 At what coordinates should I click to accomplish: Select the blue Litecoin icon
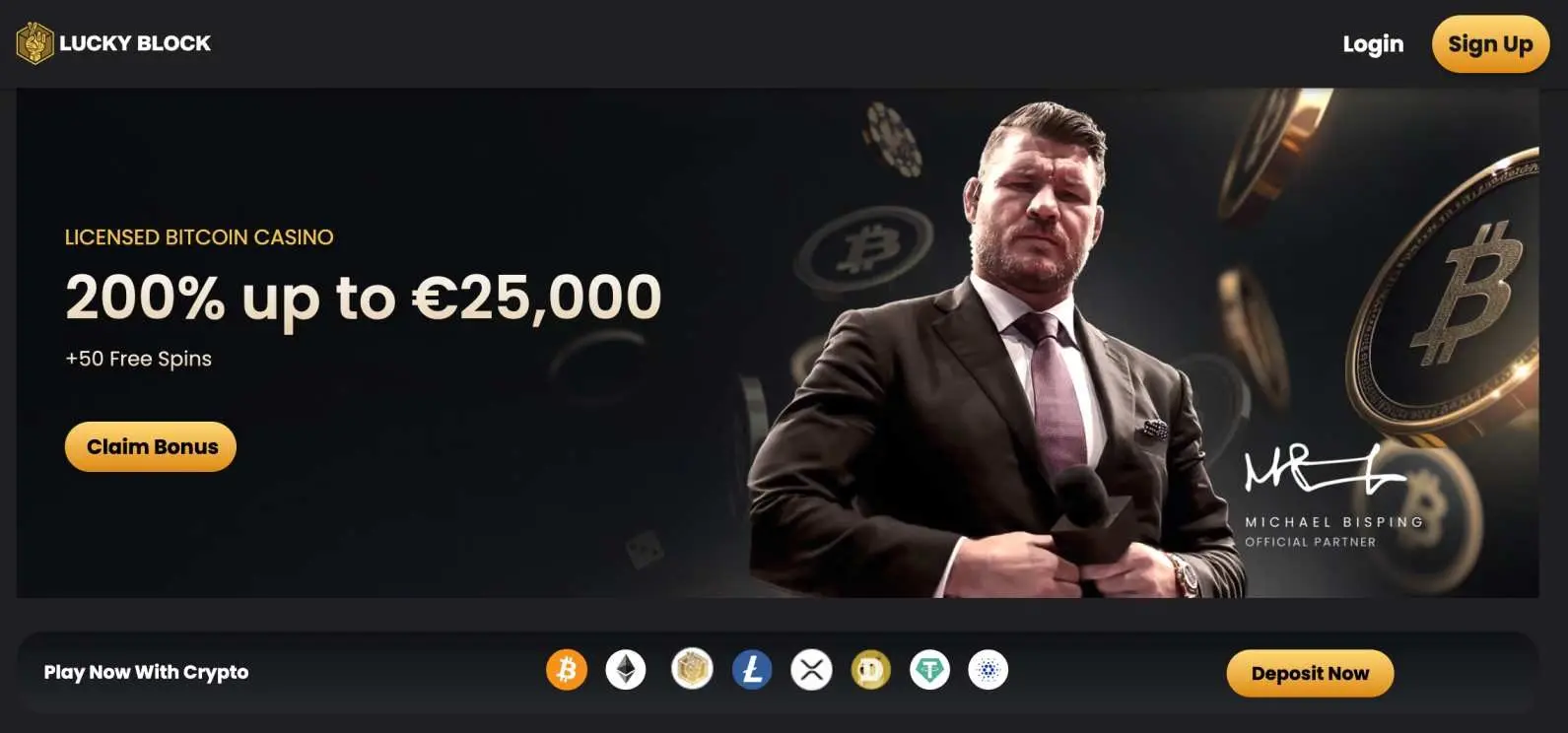click(x=752, y=671)
